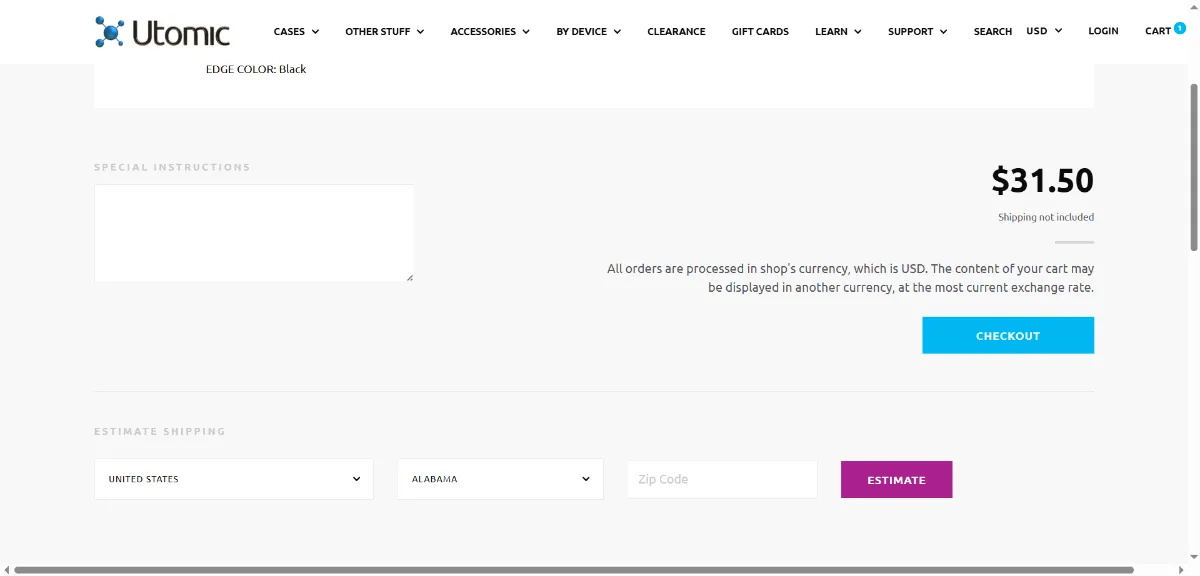Click the CHECKOUT button
Viewport: 1200px width, 576px height.
[1008, 336]
